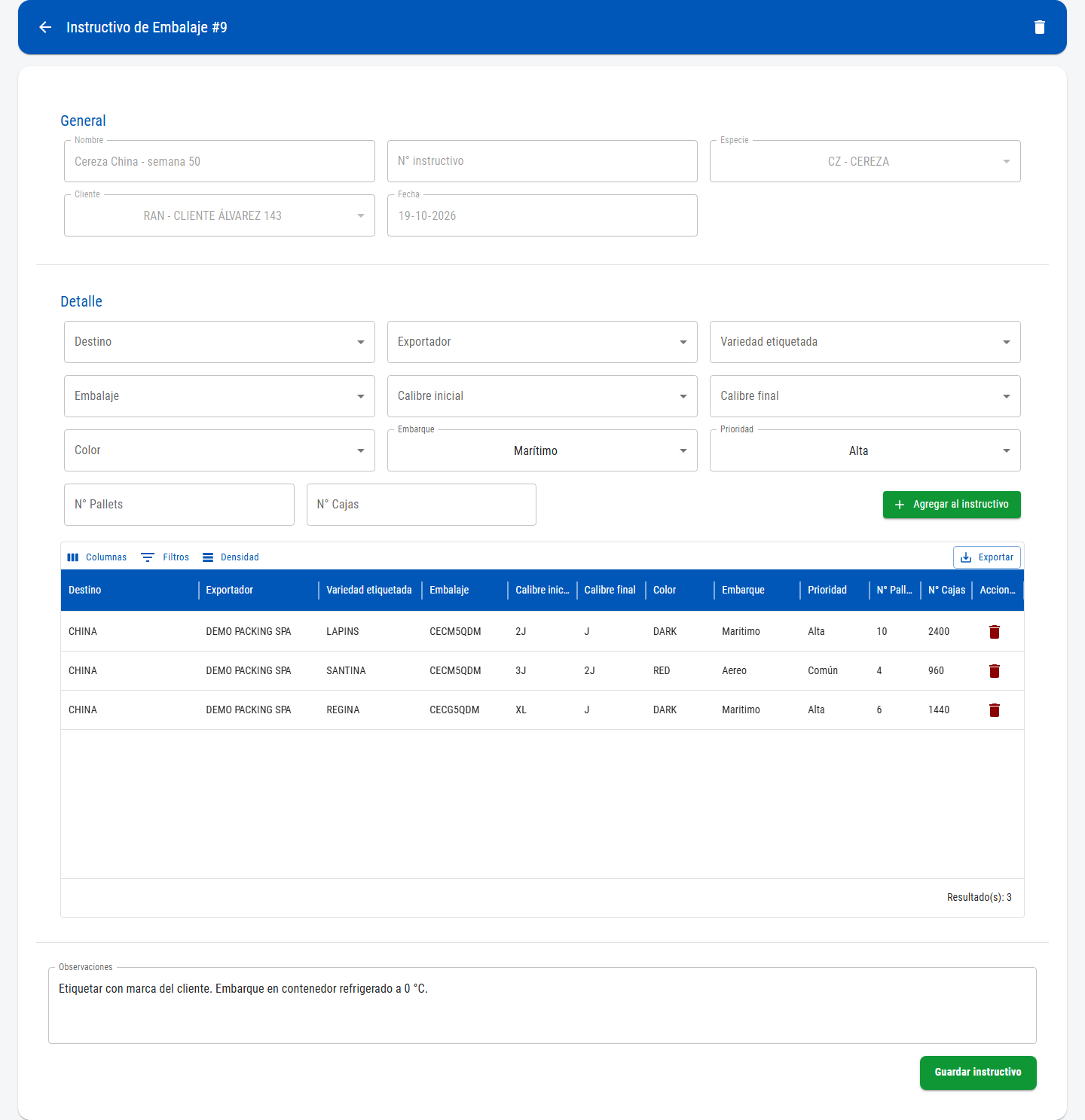This screenshot has width=1085, height=1120.
Task: Click the Fecha date field
Action: tap(542, 215)
